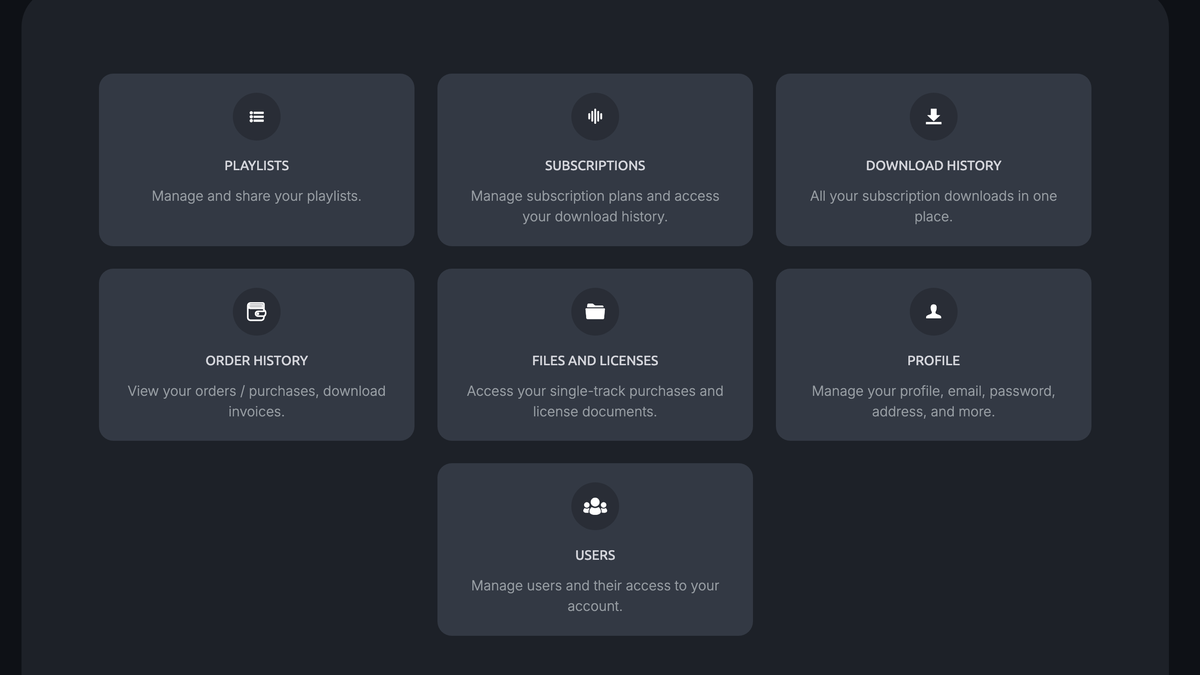This screenshot has width=1200, height=675.
Task: Open the FILES AND LICENSES heading
Action: click(595, 361)
